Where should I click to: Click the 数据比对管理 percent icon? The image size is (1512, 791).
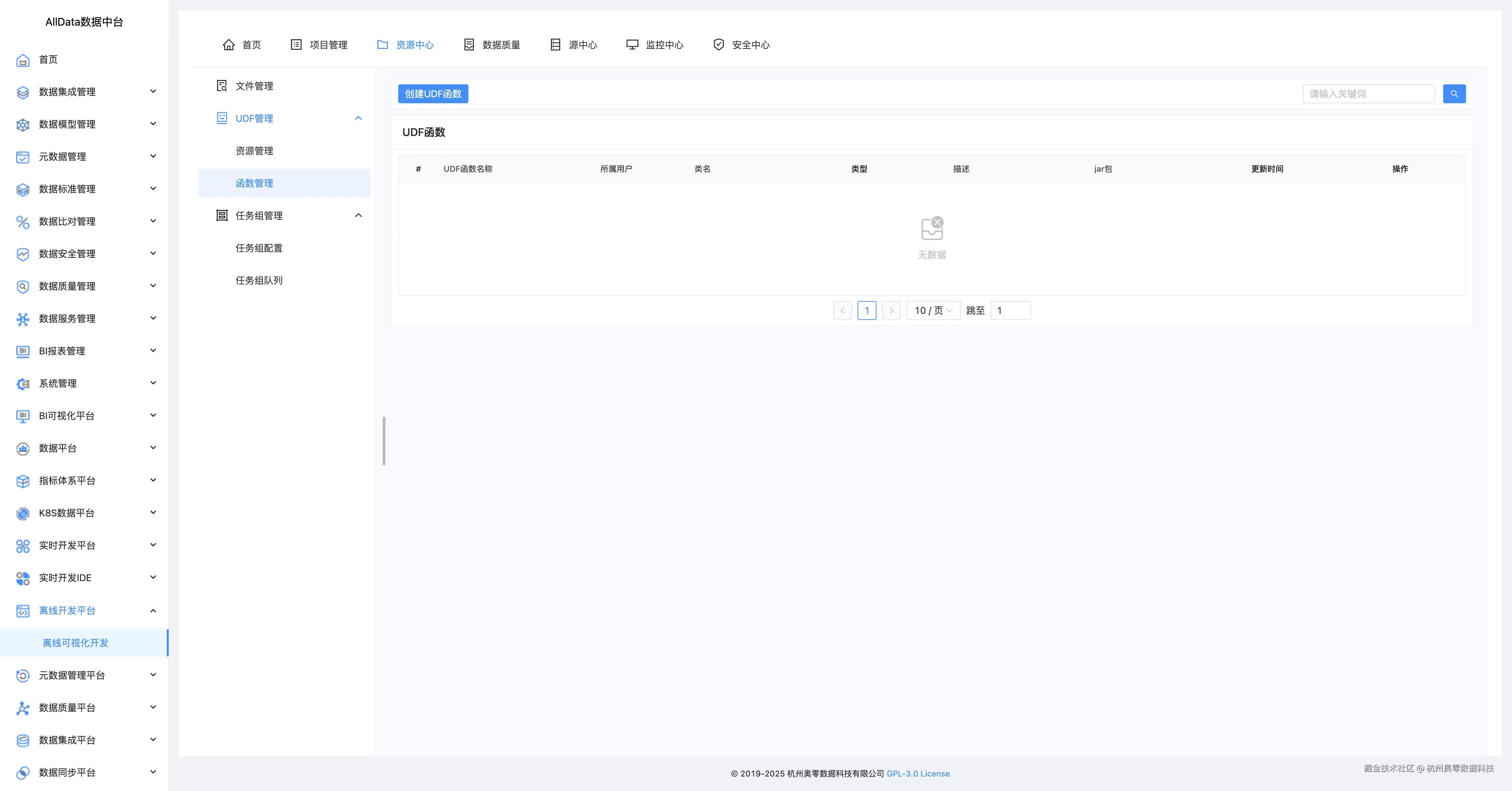coord(23,222)
